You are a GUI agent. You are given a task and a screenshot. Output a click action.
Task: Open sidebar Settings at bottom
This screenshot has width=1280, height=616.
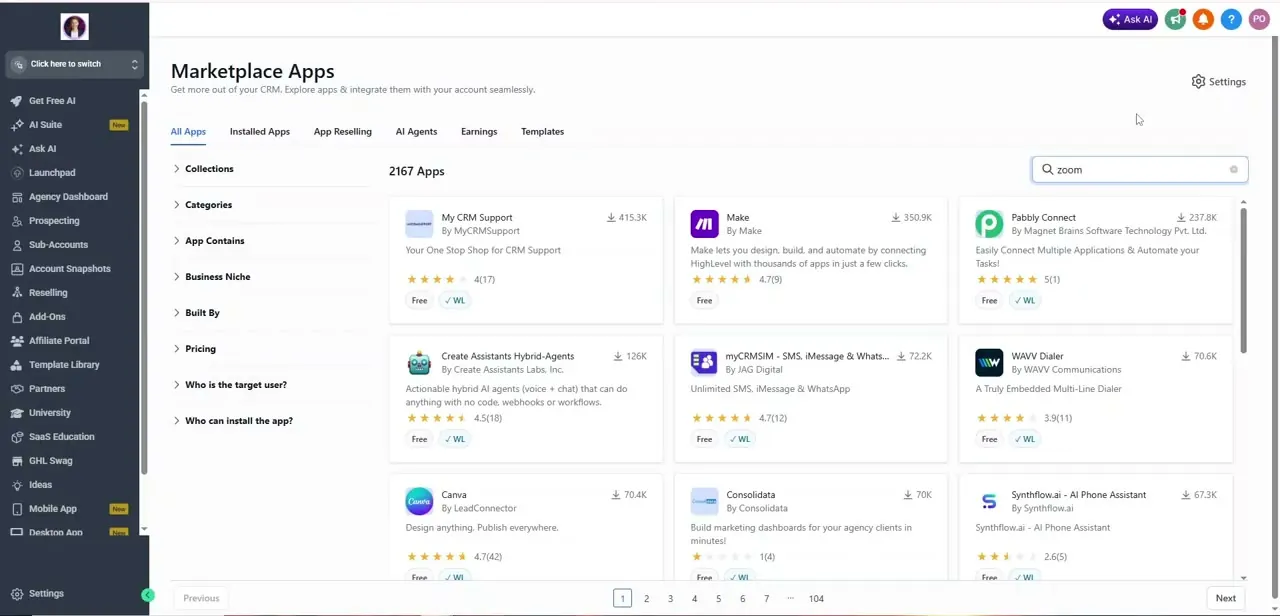pos(46,594)
